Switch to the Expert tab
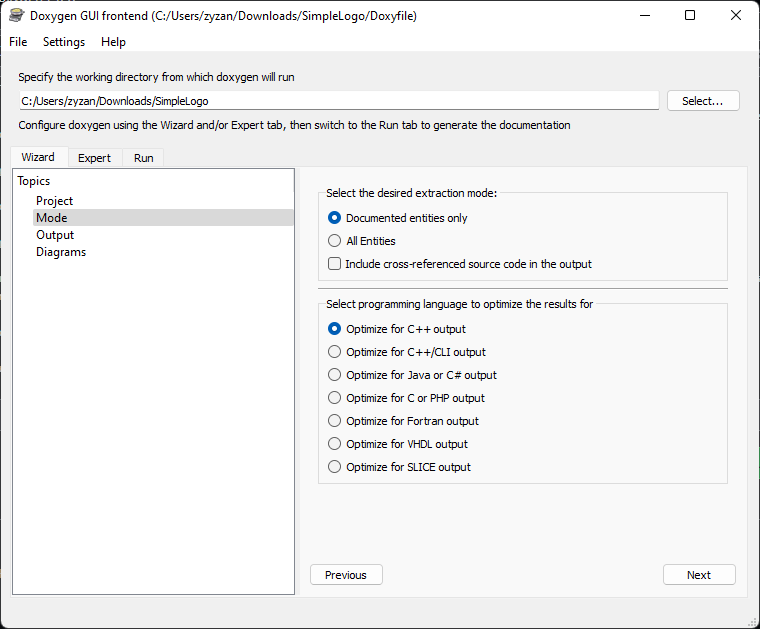The width and height of the screenshot is (760, 629). click(95, 158)
